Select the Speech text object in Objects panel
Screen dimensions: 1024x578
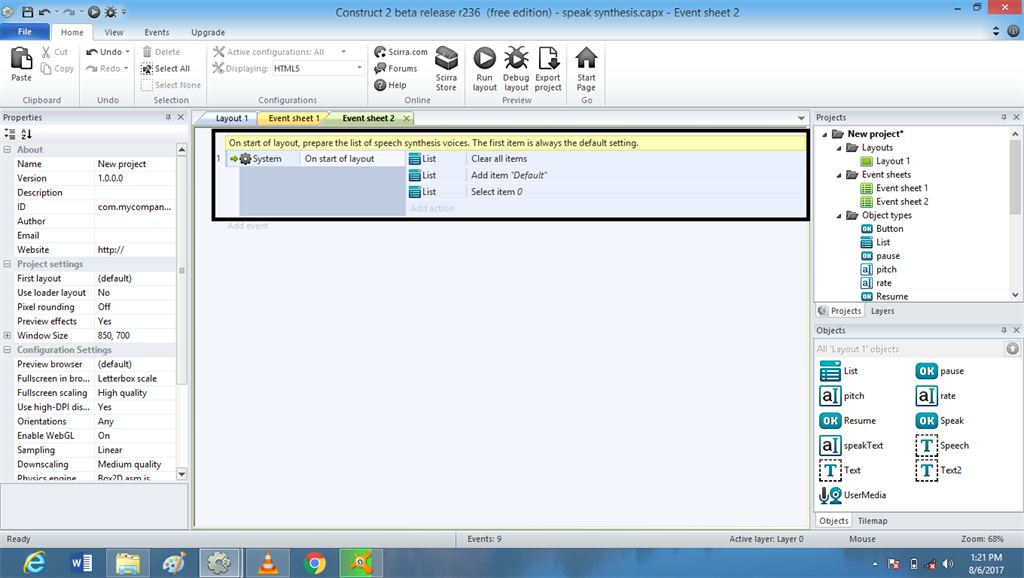pyautogui.click(x=942, y=445)
